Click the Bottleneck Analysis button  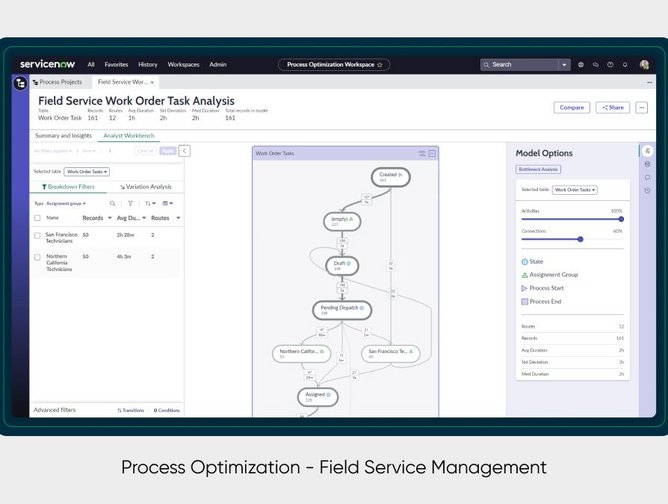coord(538,170)
